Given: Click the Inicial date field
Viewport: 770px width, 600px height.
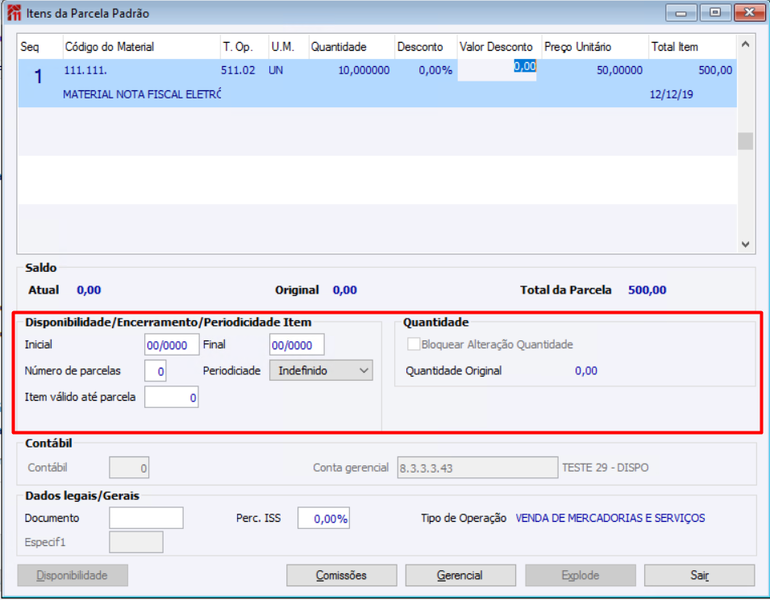Looking at the screenshot, I should click(x=171, y=345).
